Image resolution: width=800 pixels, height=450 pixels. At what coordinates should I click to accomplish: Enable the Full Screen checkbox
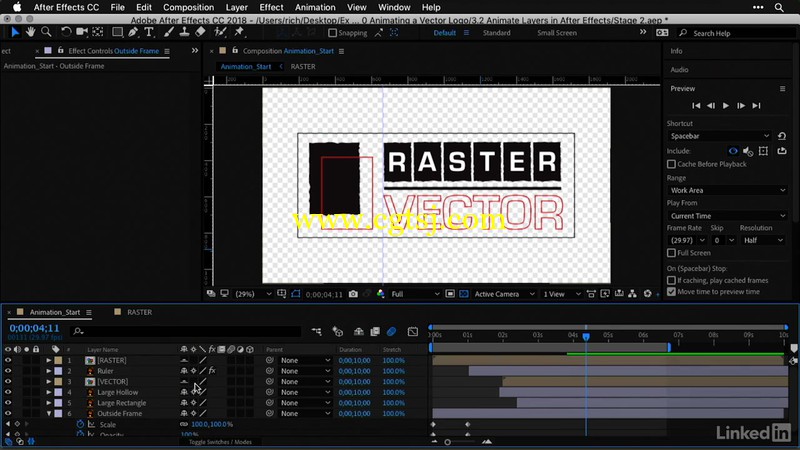pos(671,253)
